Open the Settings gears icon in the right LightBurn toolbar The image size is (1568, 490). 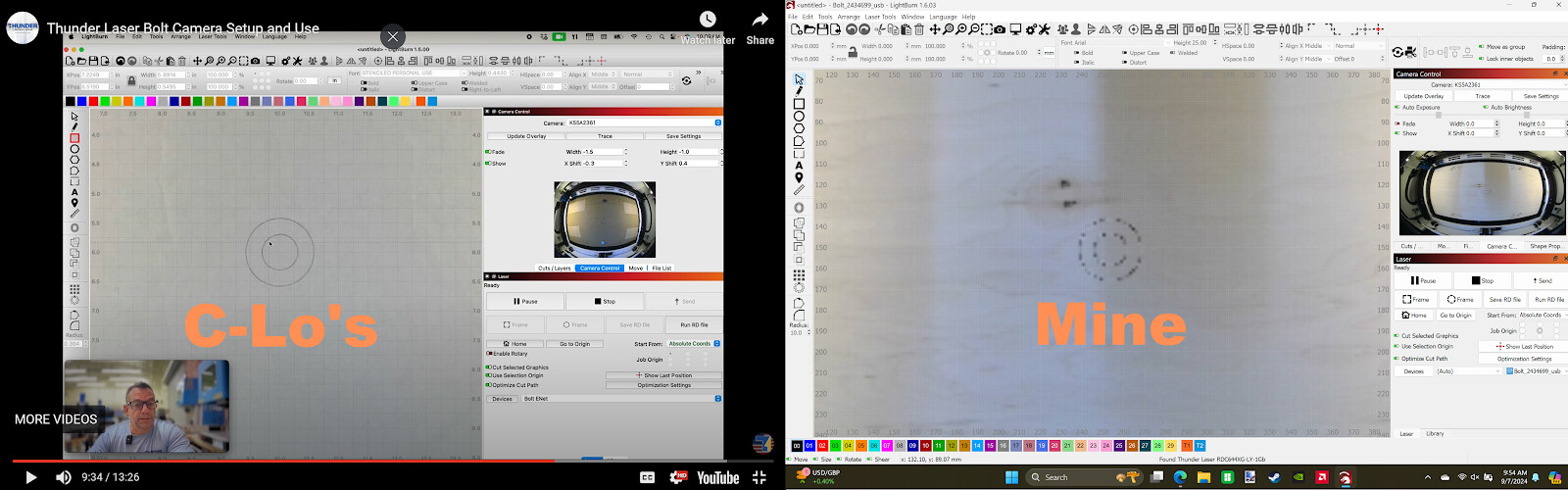tap(1030, 29)
